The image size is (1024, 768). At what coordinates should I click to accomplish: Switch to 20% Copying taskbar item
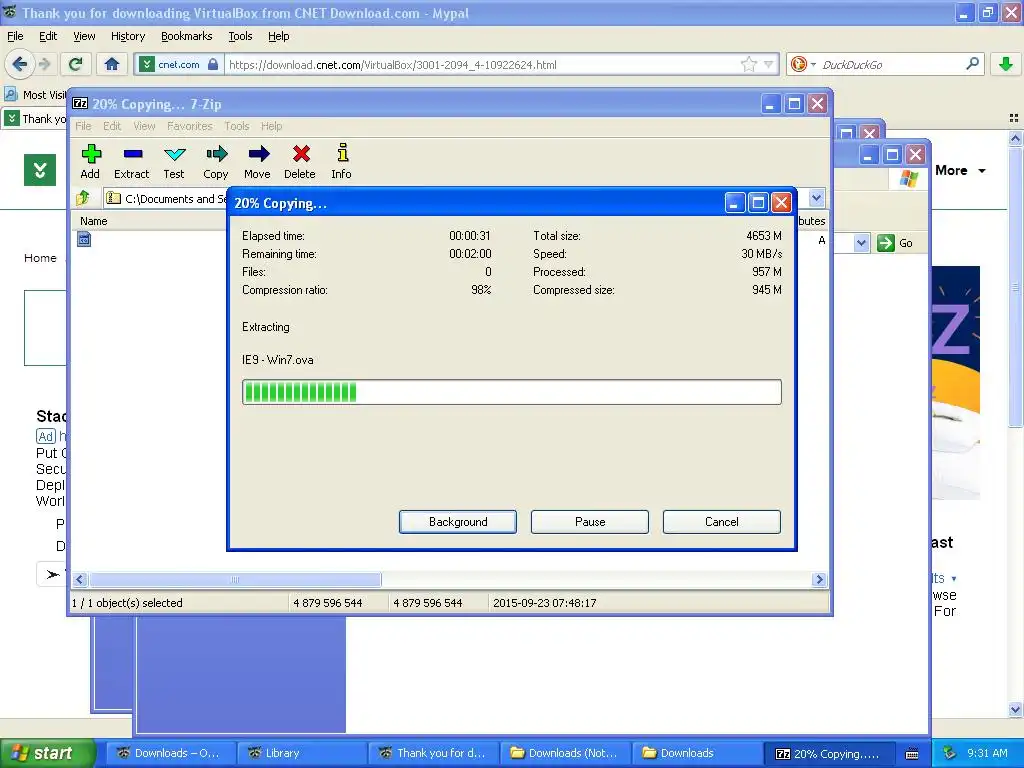click(x=827, y=753)
